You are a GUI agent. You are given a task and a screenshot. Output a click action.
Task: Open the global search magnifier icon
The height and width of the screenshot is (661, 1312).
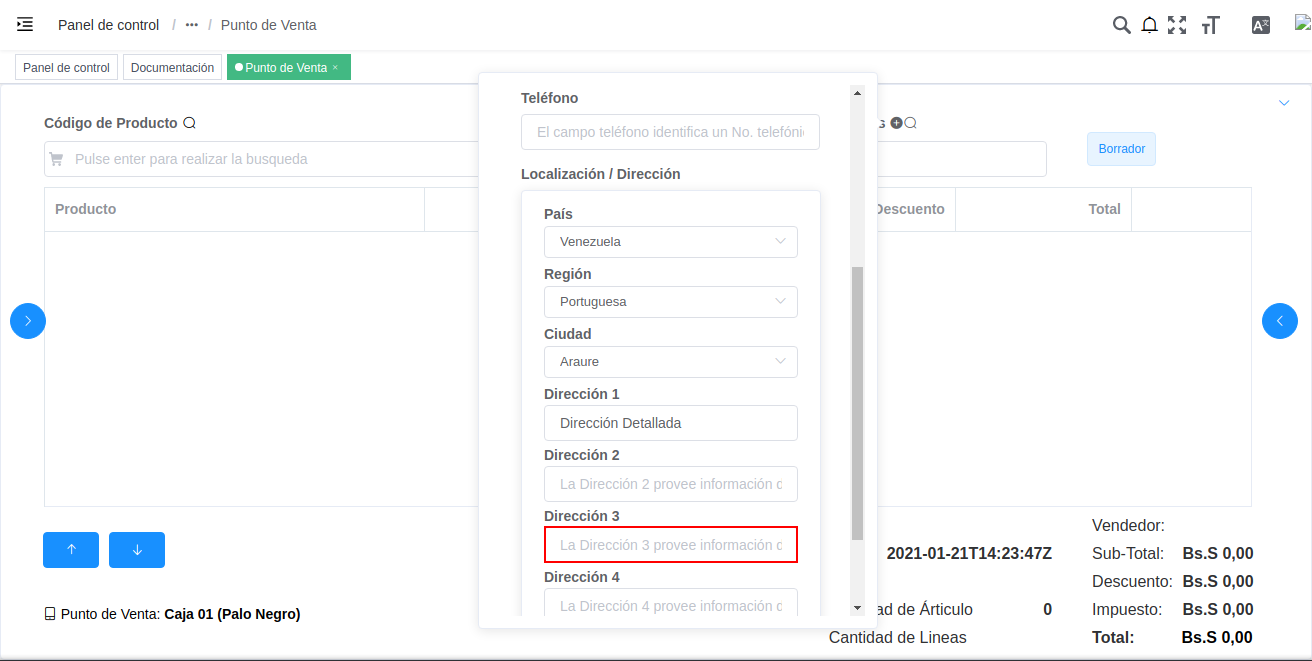click(x=1121, y=24)
